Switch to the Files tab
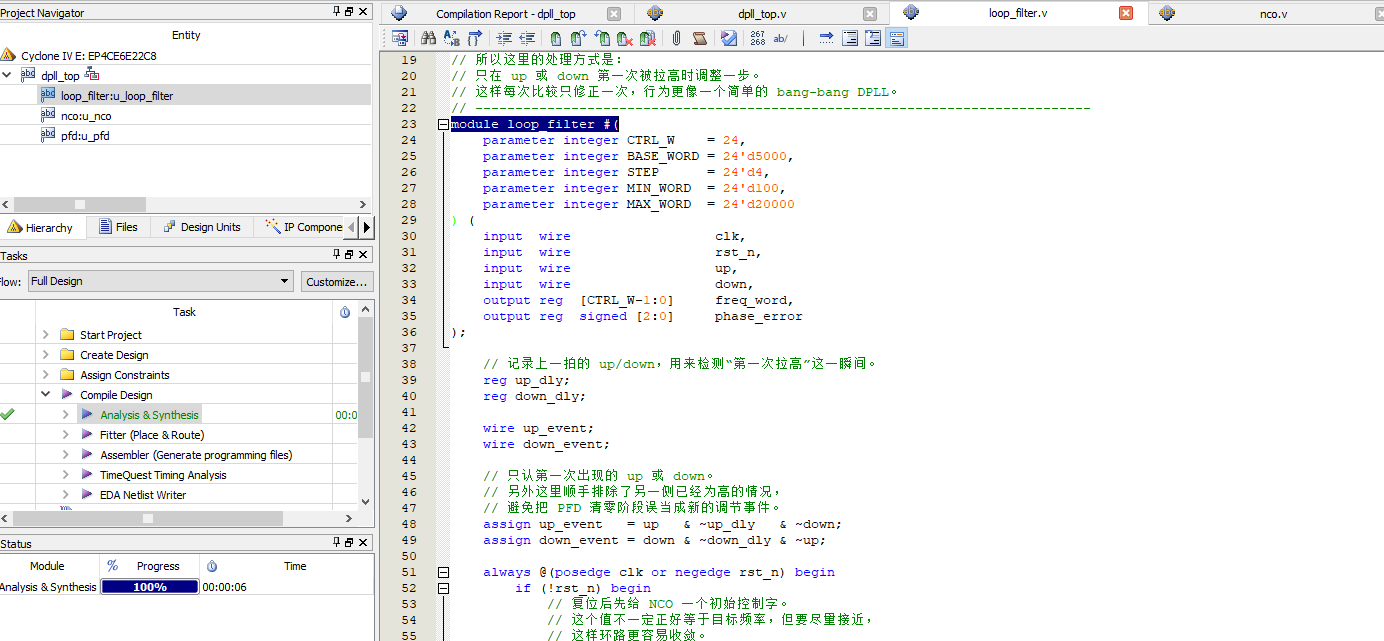 coord(118,227)
